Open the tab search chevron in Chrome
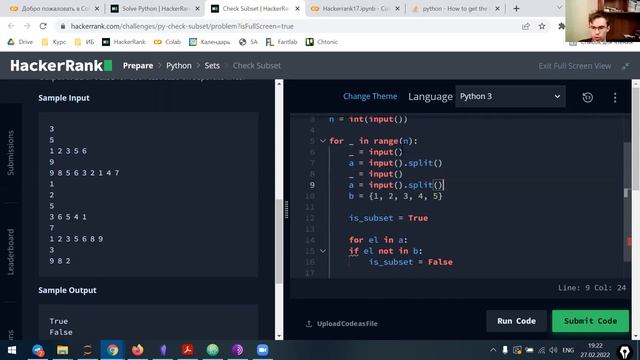 [x=559, y=8]
